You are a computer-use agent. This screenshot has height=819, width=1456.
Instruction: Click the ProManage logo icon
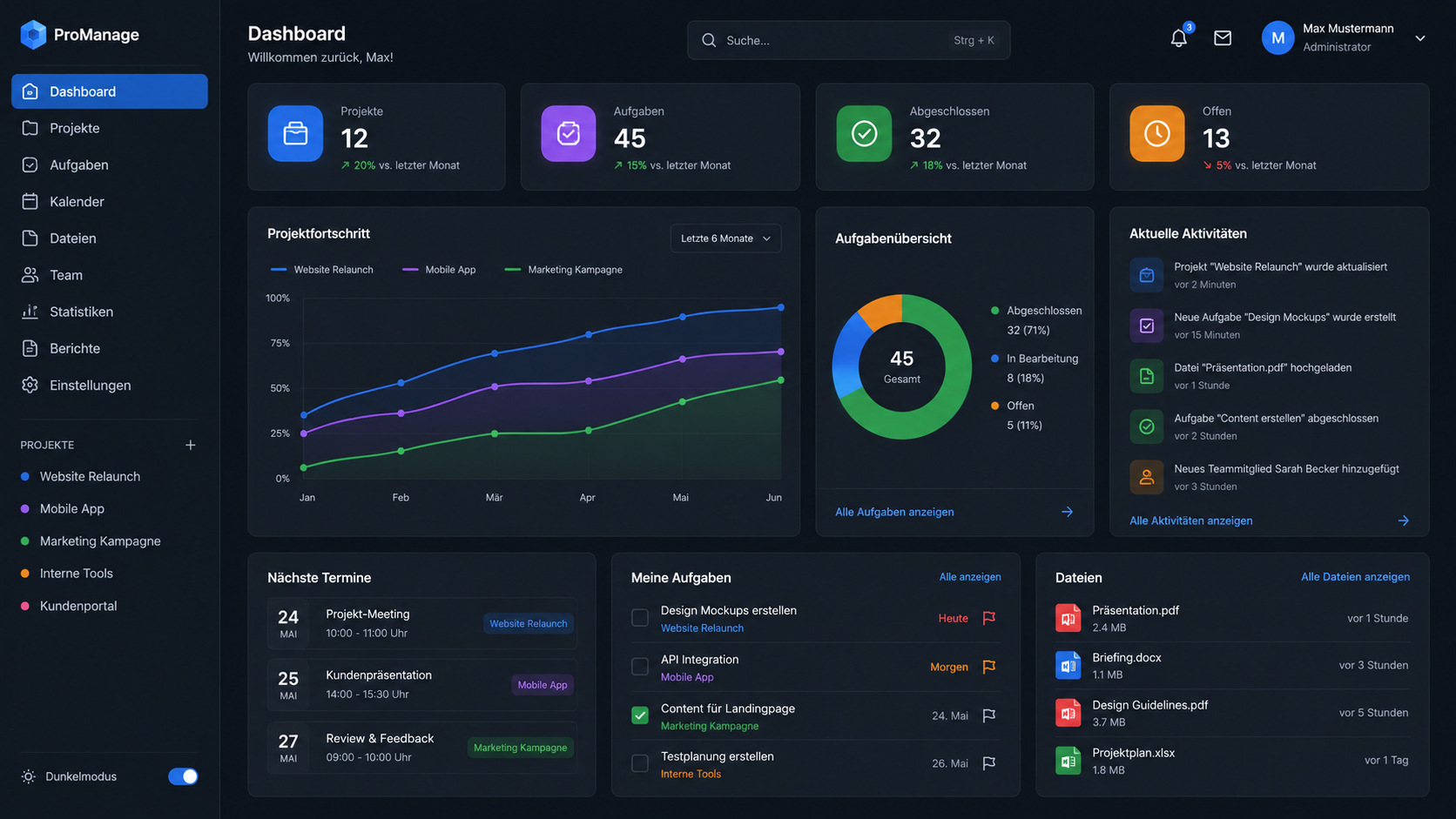click(33, 35)
